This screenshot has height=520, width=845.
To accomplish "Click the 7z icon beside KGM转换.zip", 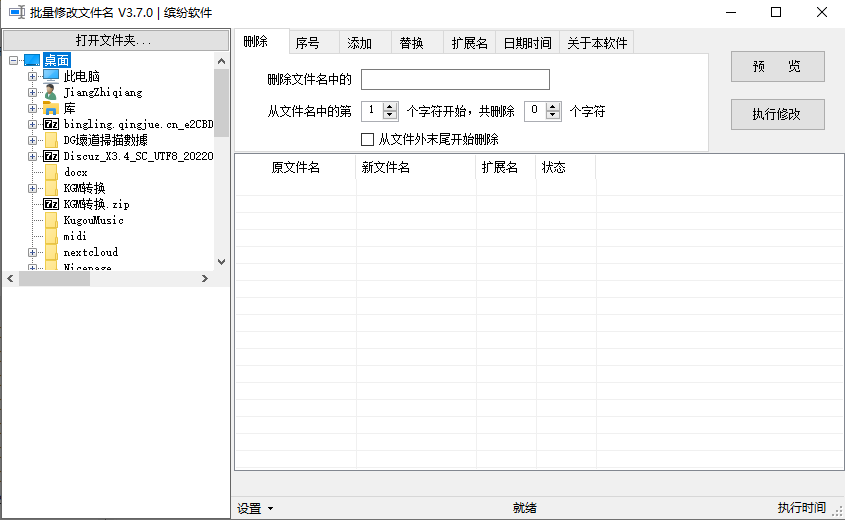I will point(51,204).
